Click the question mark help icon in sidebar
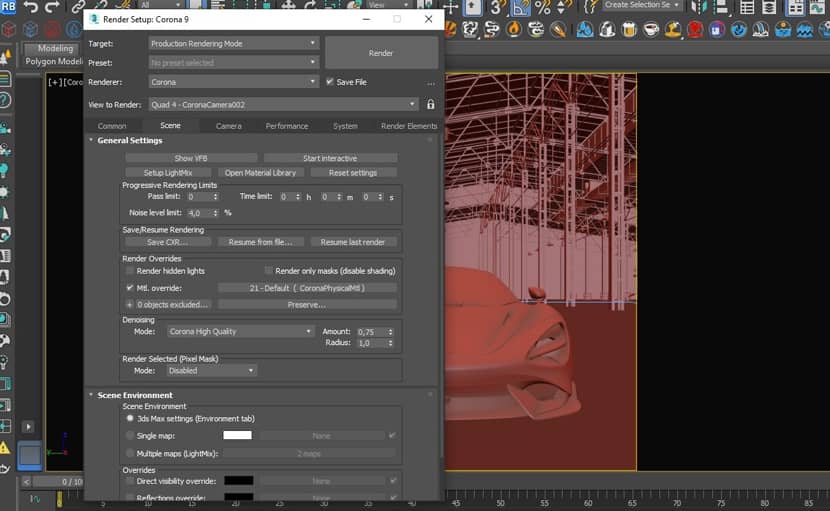Screen dimensions: 830x511 click(5, 100)
